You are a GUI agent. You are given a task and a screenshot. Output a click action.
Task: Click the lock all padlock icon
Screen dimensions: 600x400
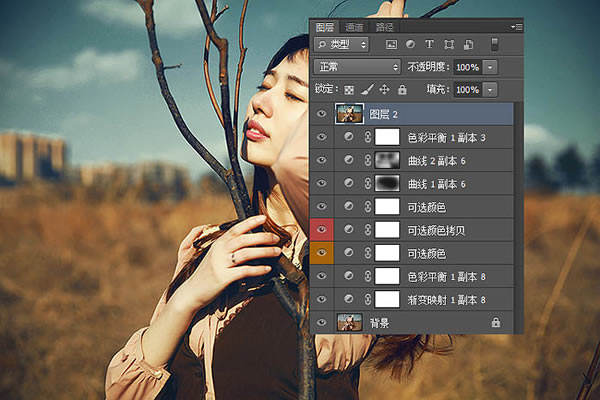click(402, 89)
